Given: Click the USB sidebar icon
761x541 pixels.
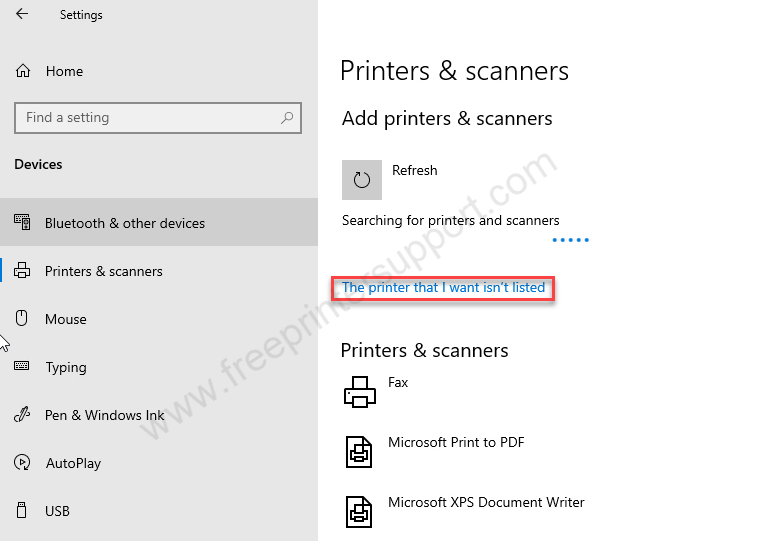Looking at the screenshot, I should tap(21, 510).
